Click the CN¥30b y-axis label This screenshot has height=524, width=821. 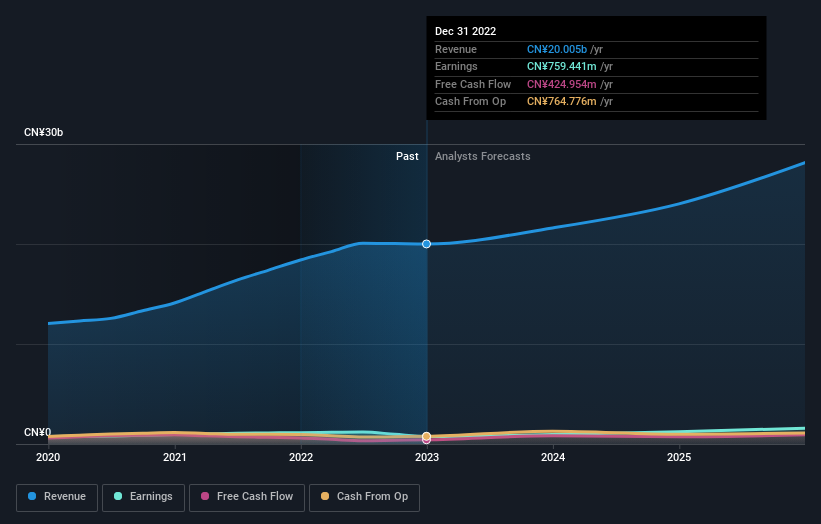coord(43,132)
